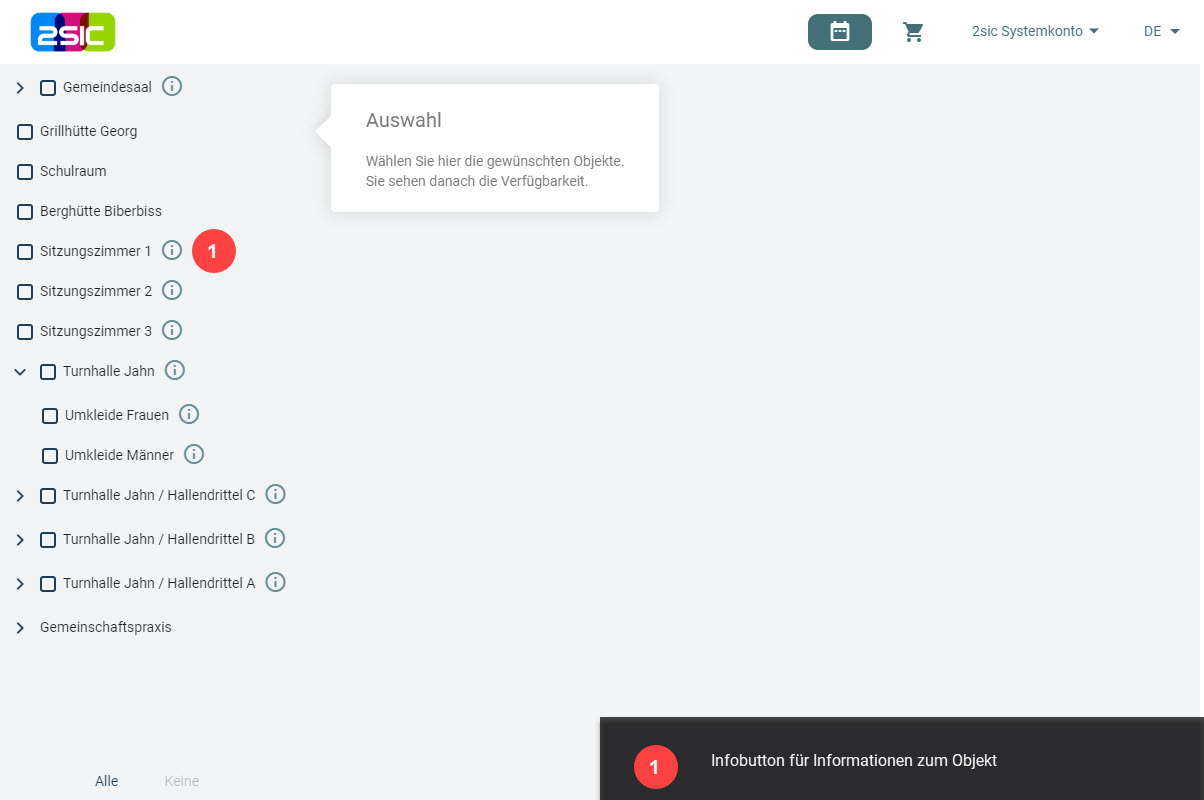1204x800 pixels.
Task: Enable the Sitzungszimmer 2 checkbox
Action: tap(25, 292)
